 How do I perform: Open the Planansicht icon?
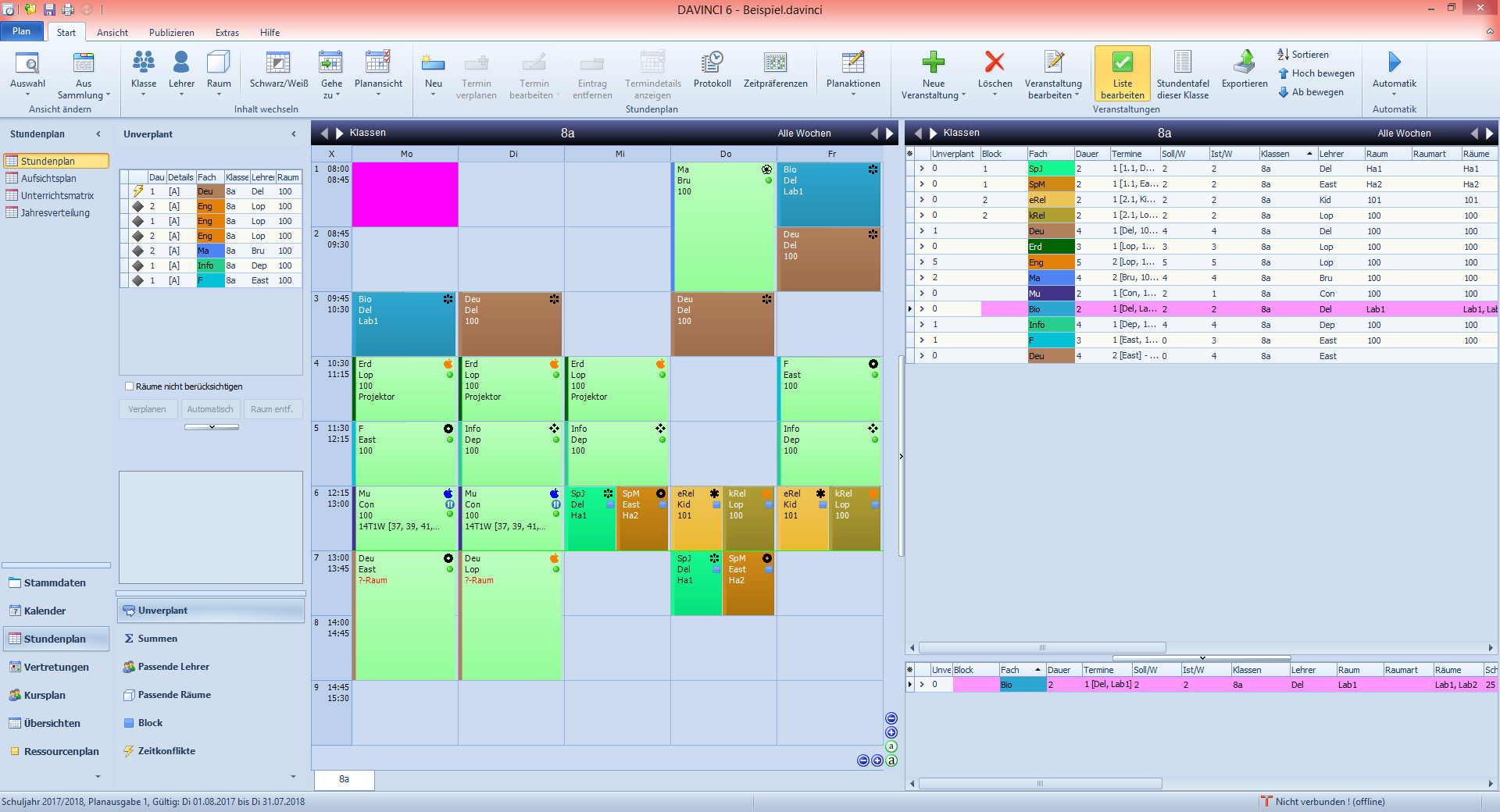[378, 62]
